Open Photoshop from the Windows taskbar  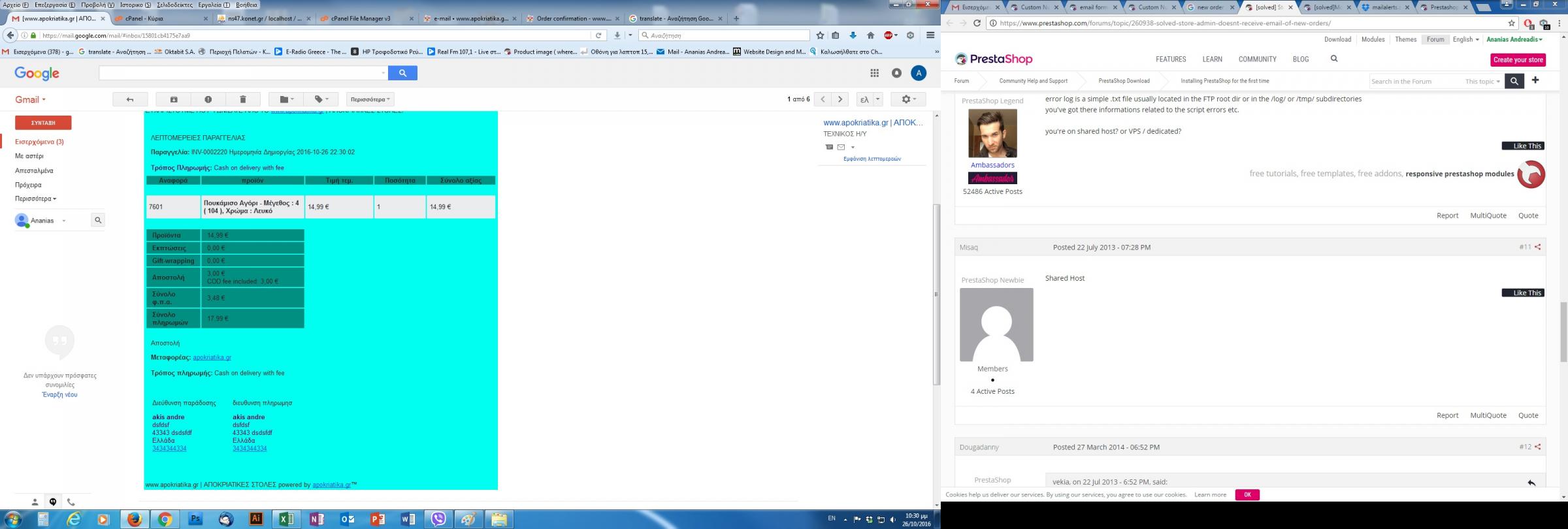point(195,519)
